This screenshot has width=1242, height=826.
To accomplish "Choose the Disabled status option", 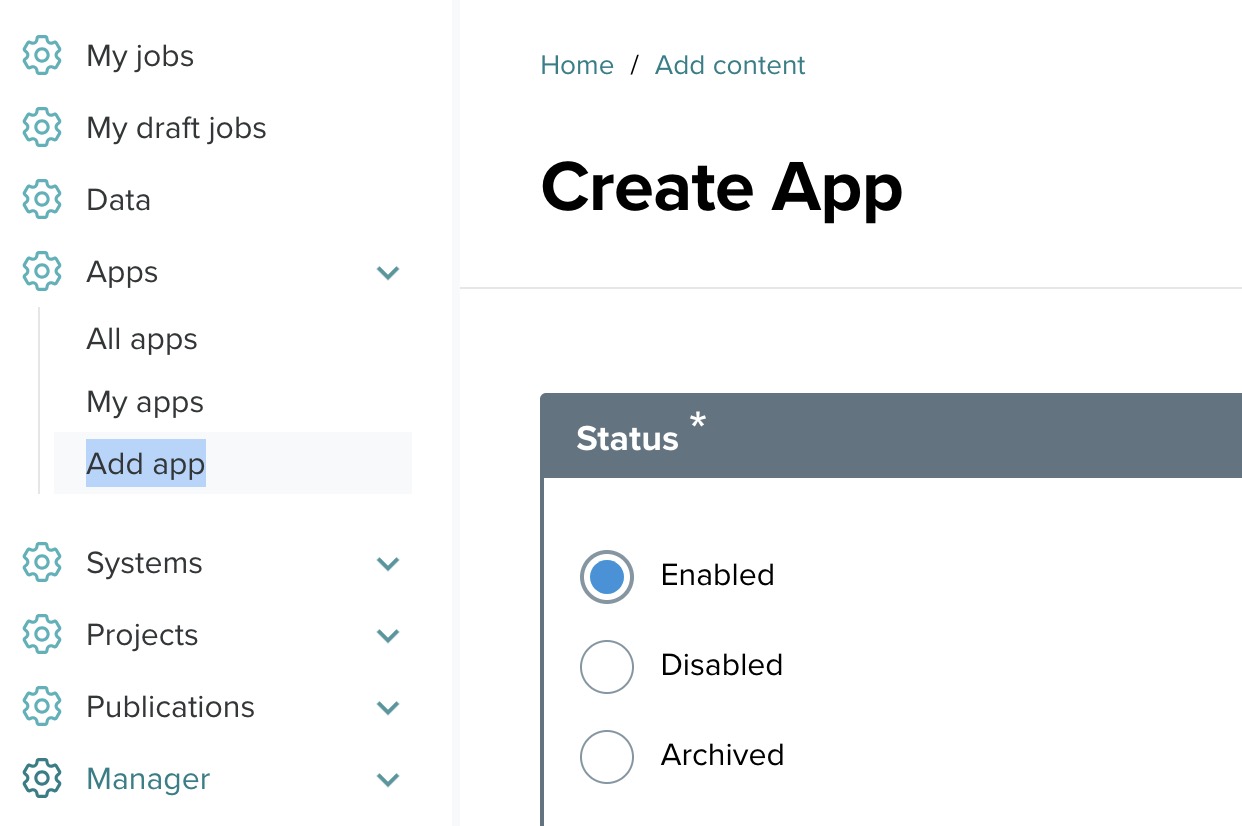I will (607, 667).
